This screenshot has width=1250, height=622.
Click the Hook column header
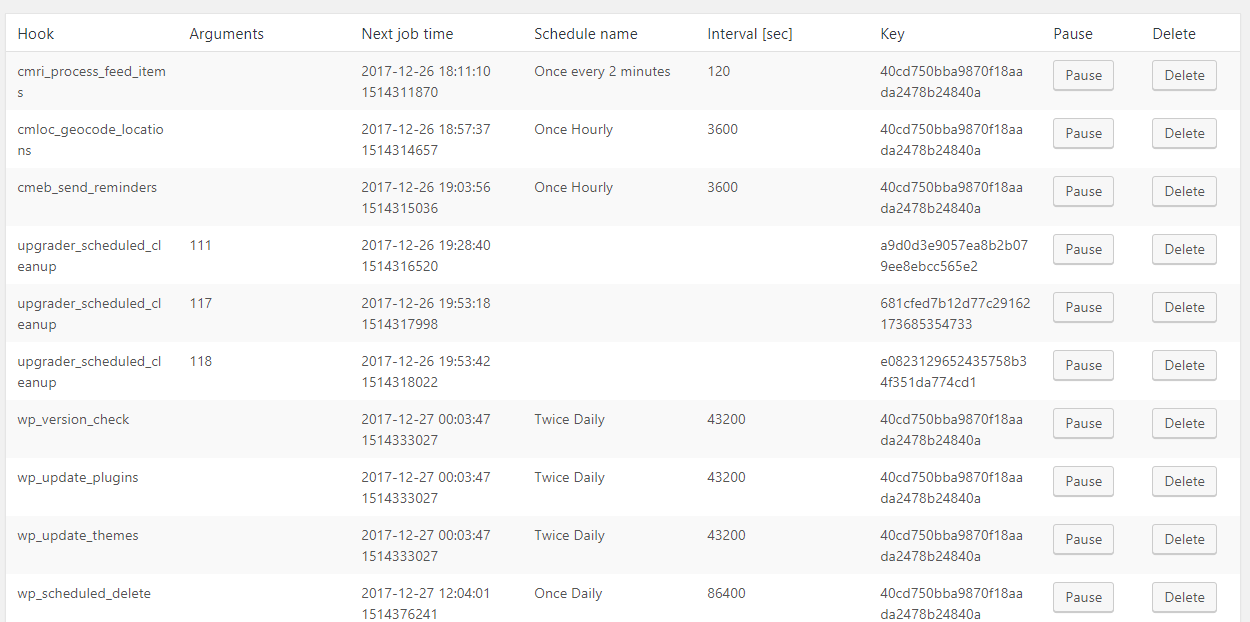[x=36, y=34]
